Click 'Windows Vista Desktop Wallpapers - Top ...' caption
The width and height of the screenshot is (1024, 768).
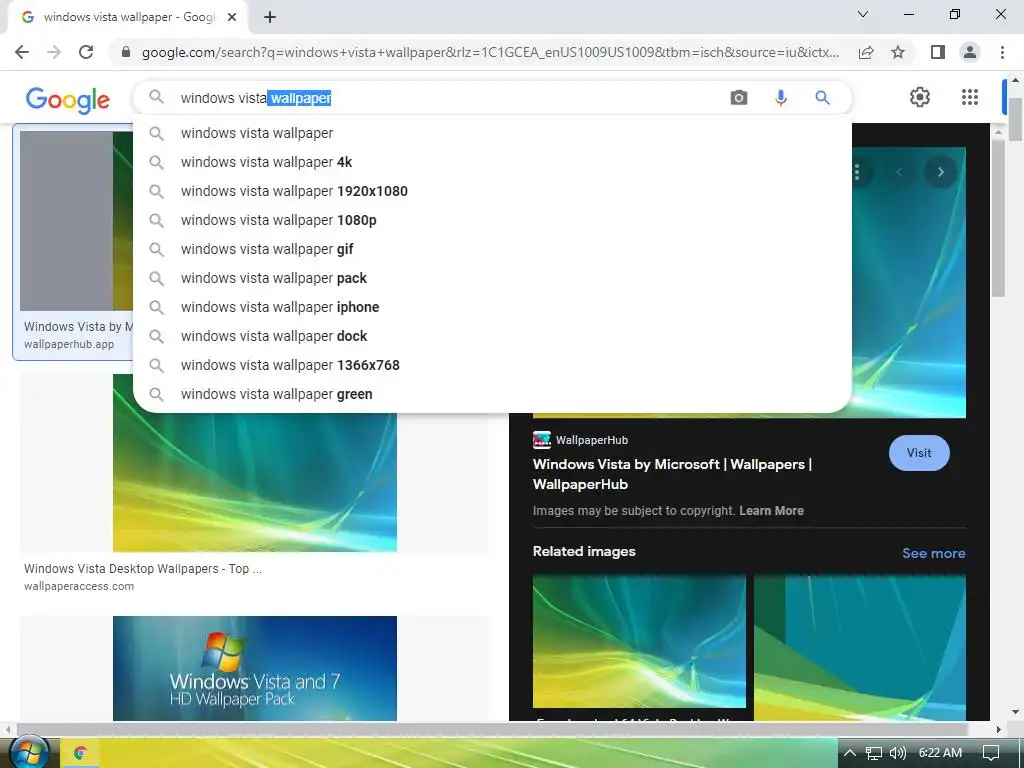pos(143,569)
